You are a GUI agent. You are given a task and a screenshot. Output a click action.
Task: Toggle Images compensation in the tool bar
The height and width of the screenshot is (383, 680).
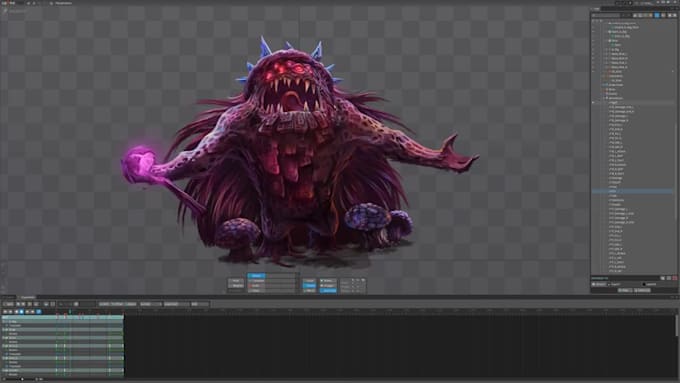tap(328, 285)
